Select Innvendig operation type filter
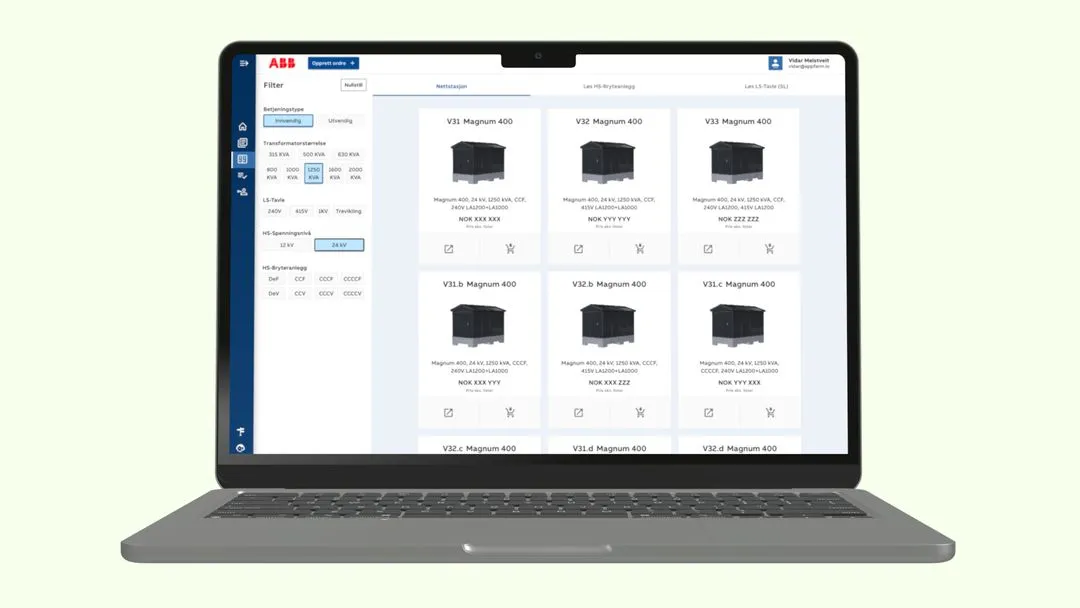Viewport: 1080px width, 608px height. tap(288, 120)
